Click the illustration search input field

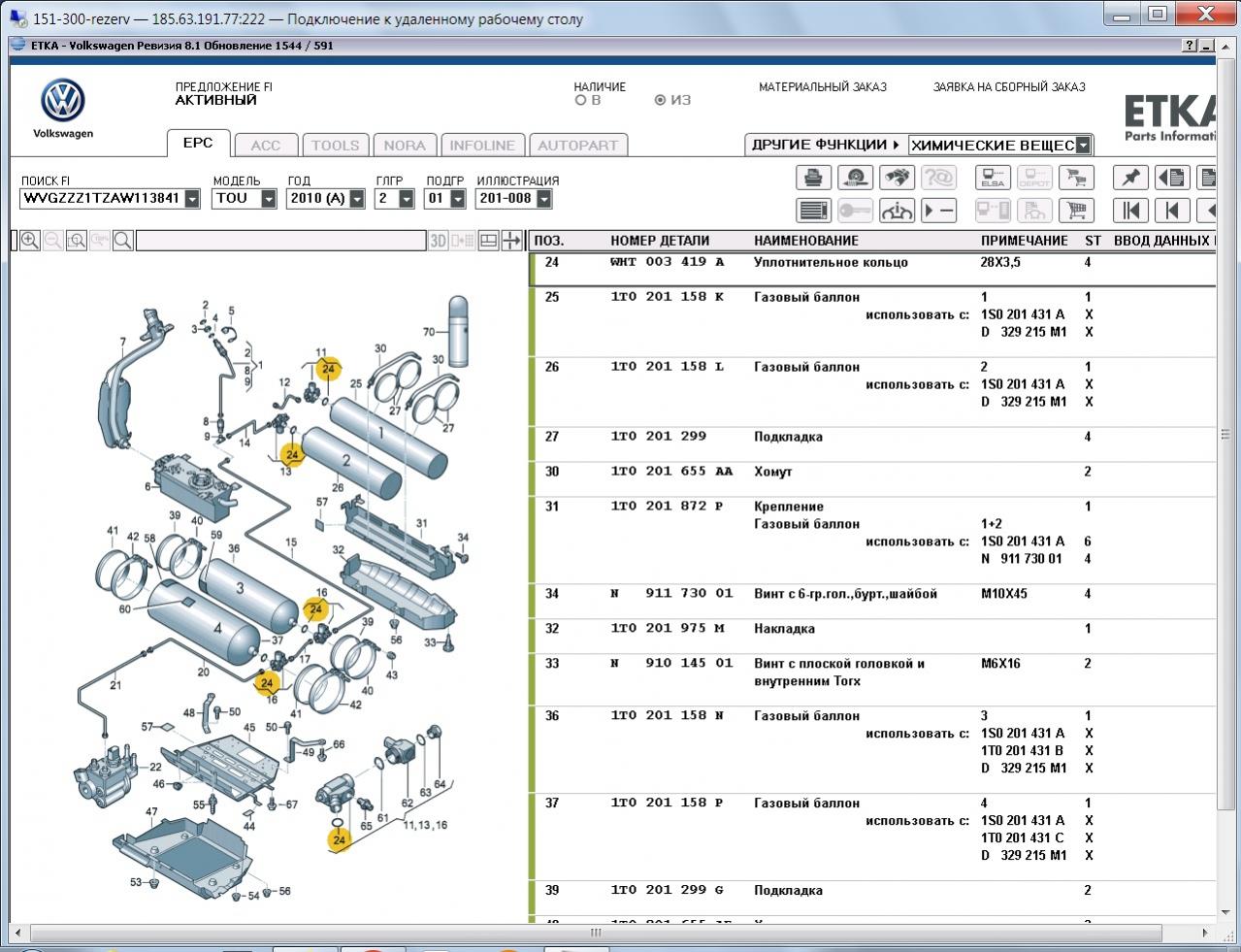280,241
